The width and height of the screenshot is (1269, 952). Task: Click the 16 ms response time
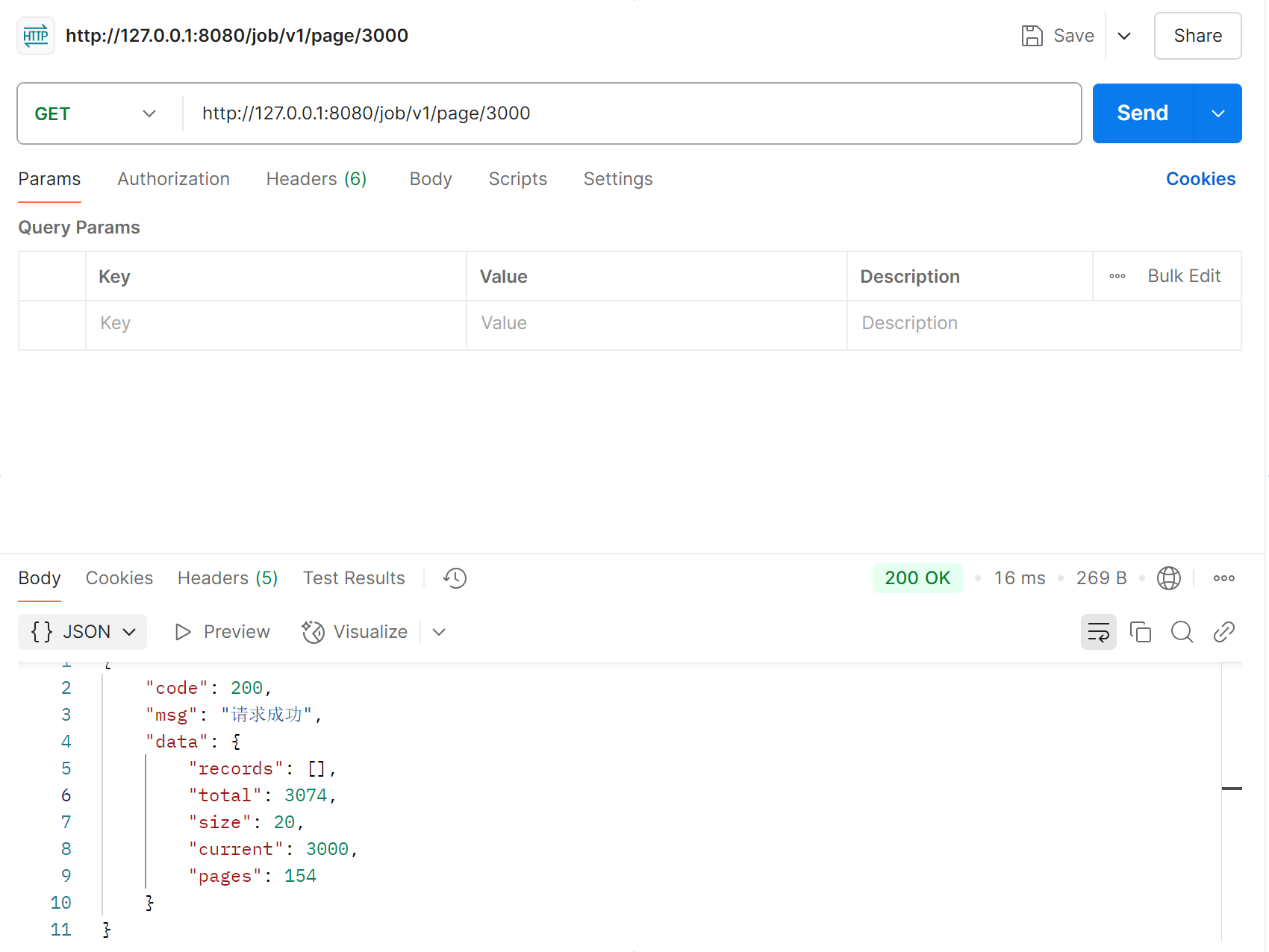click(1020, 578)
